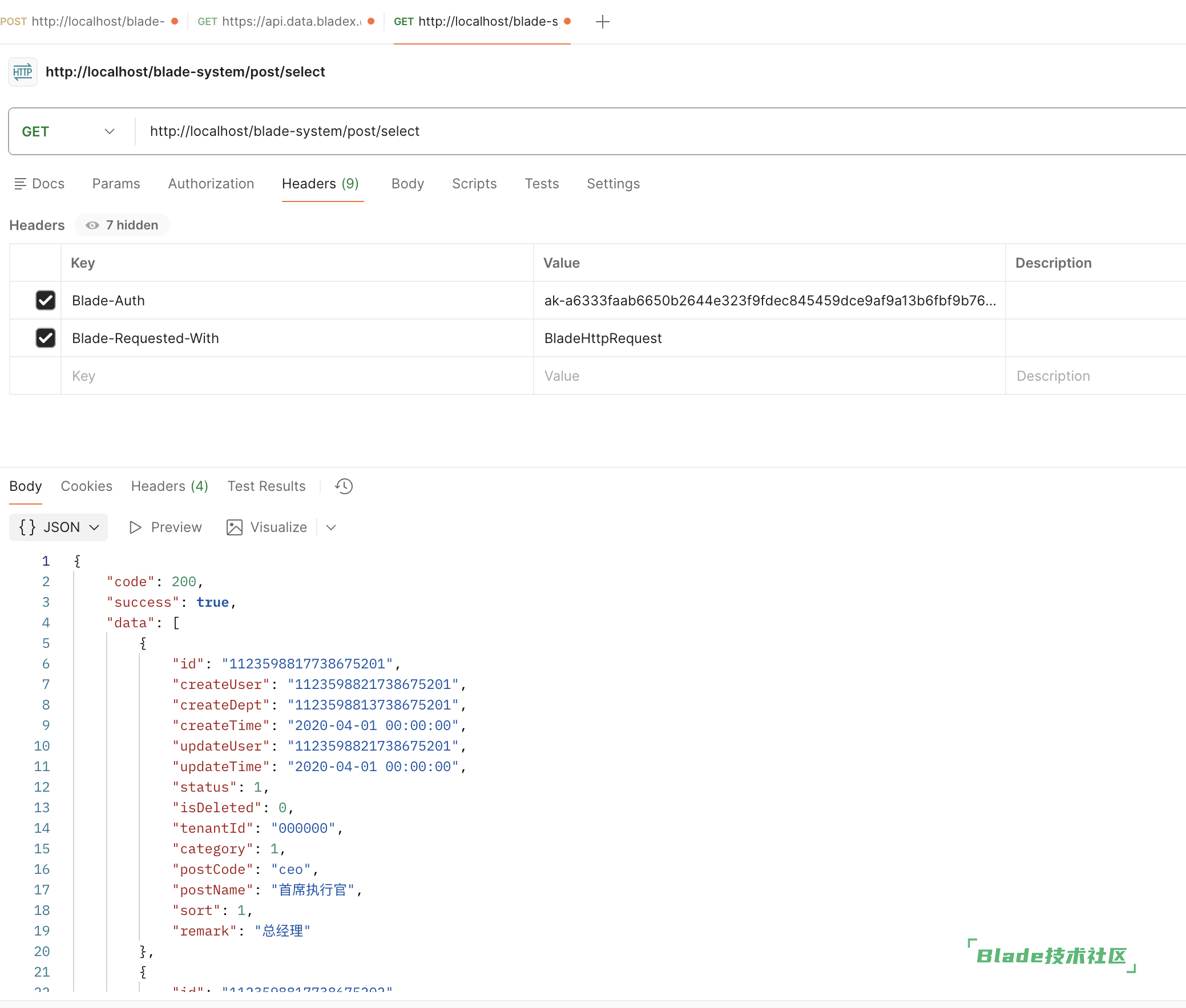Disable the Blade-Requested-With header checkbox
1186x1008 pixels.
[46, 338]
